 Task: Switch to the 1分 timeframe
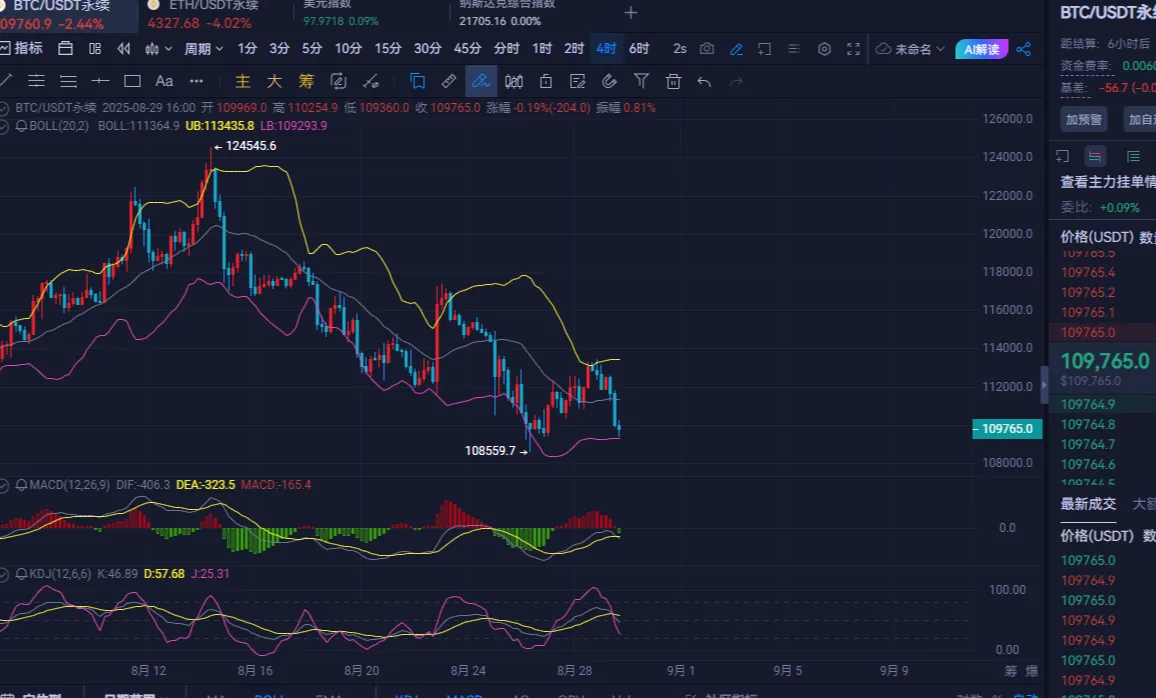(247, 49)
